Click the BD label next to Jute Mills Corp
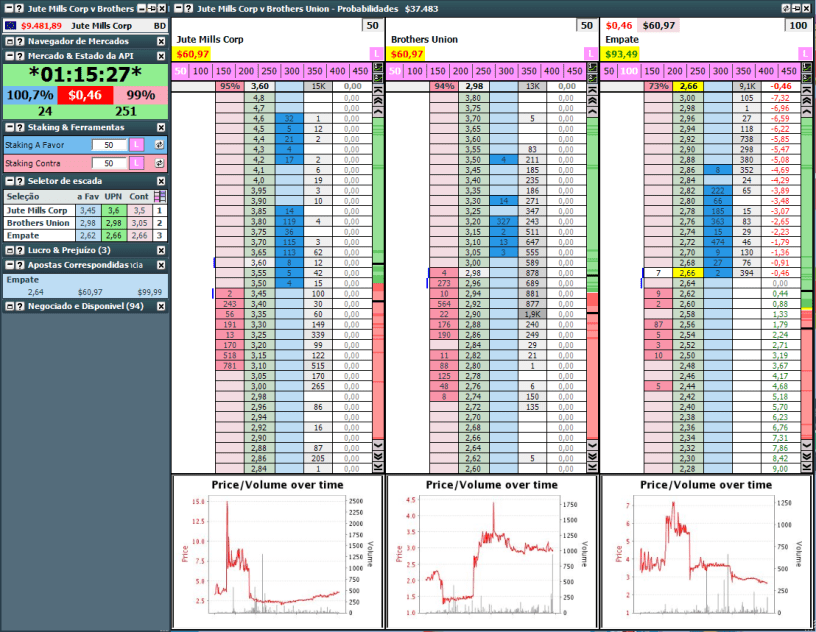The width and height of the screenshot is (816, 632). (159, 26)
